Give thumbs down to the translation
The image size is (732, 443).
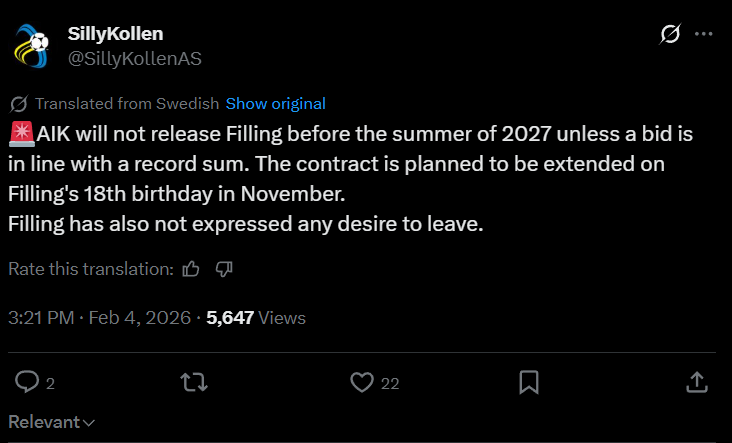coord(225,269)
